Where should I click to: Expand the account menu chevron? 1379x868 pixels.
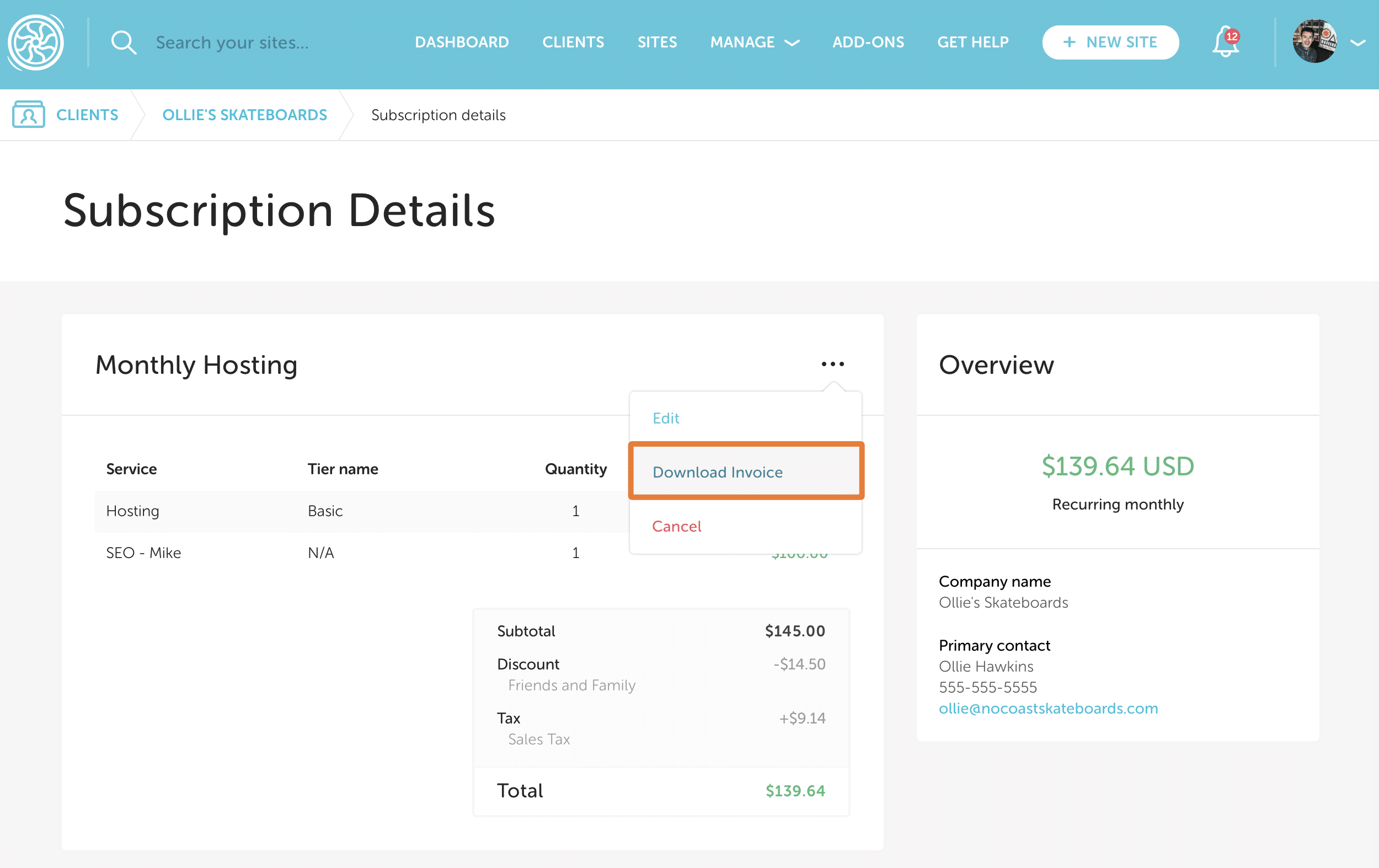(x=1358, y=43)
